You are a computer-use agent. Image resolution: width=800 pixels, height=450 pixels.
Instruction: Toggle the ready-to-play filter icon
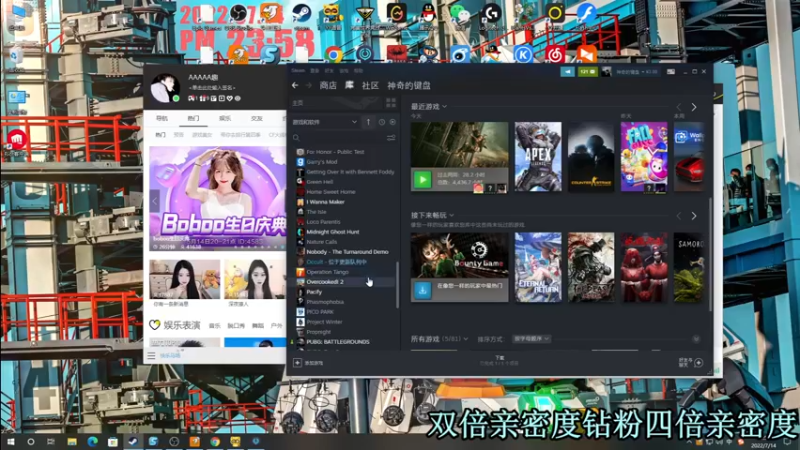click(392, 122)
